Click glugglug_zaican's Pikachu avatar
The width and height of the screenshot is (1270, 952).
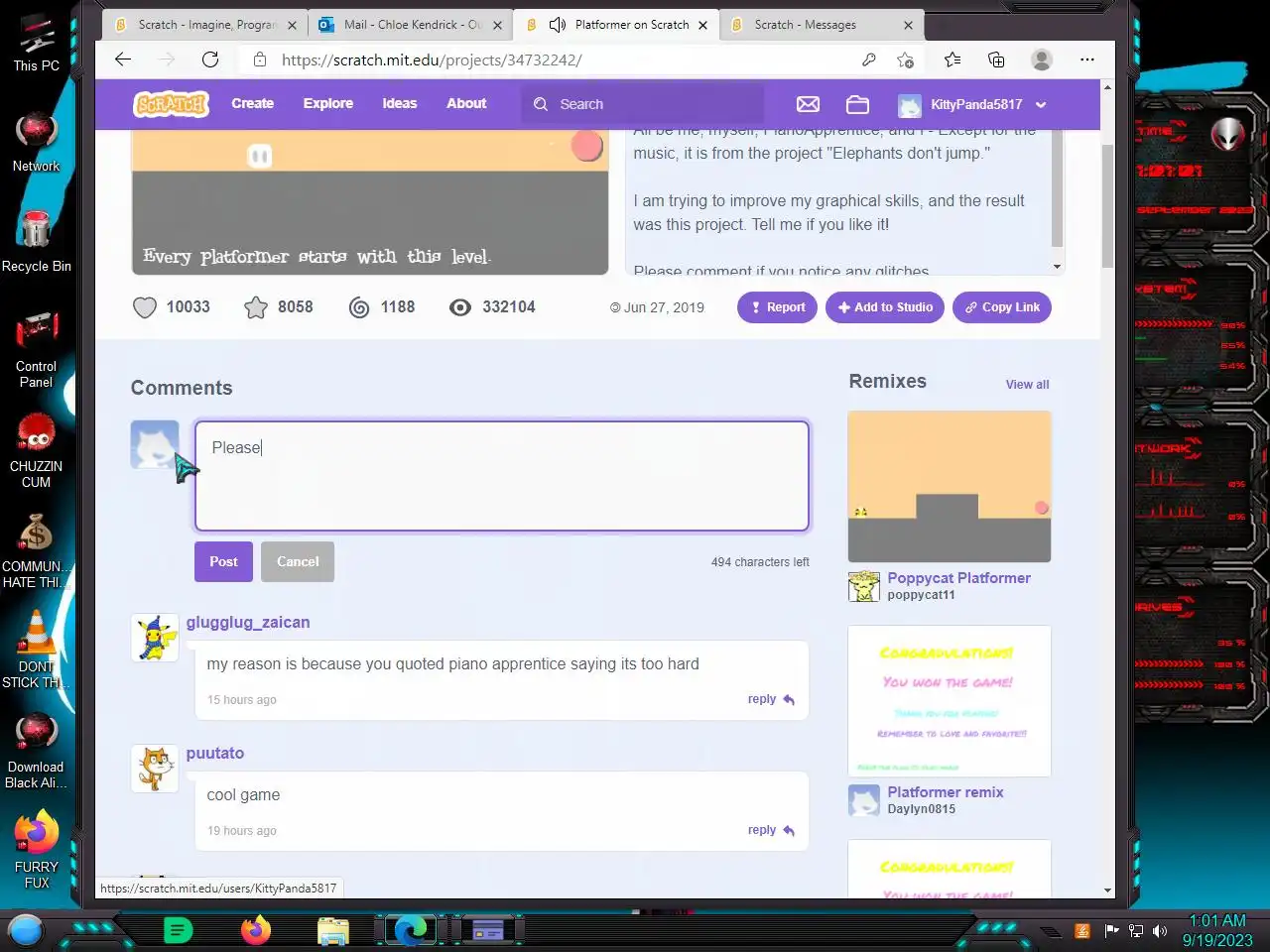[155, 638]
